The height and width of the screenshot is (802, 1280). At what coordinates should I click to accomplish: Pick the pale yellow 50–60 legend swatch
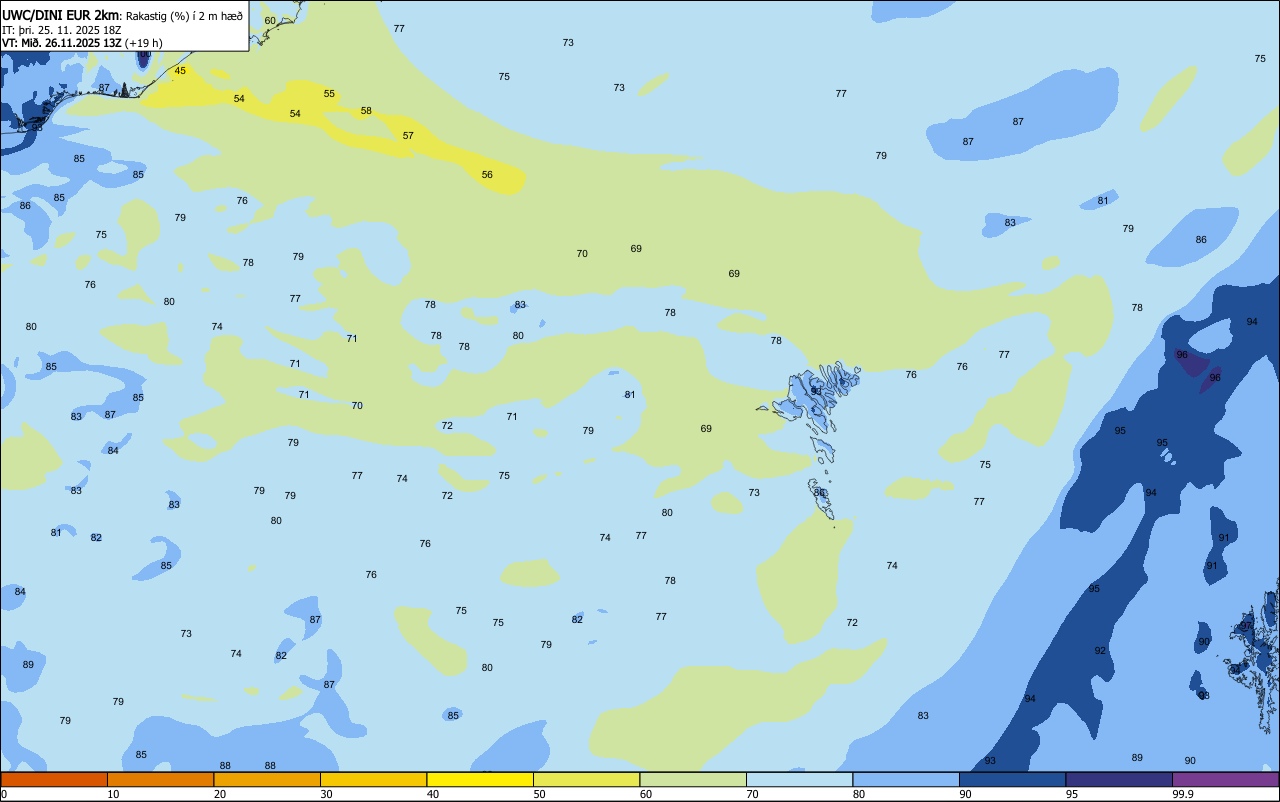tap(586, 779)
